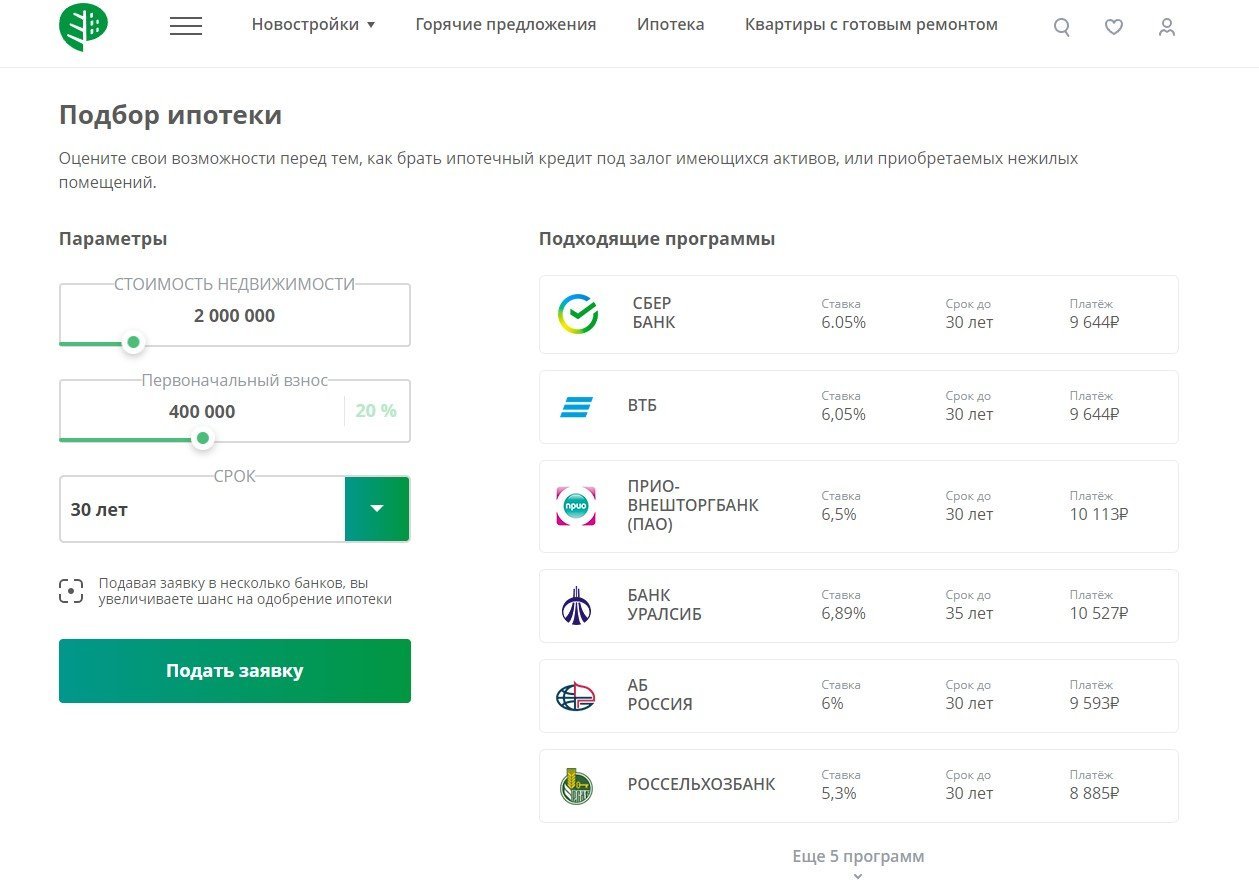Viewport: 1259px width, 896px height.
Task: Click the property cost slider handle
Action: click(133, 343)
